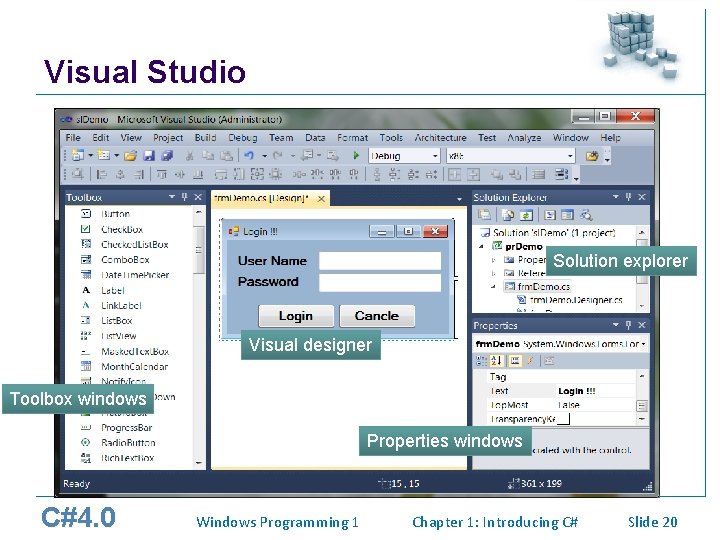Click the Alphabetical sort icon in Properties
Screen dimensions: 720x540
tap(497, 360)
